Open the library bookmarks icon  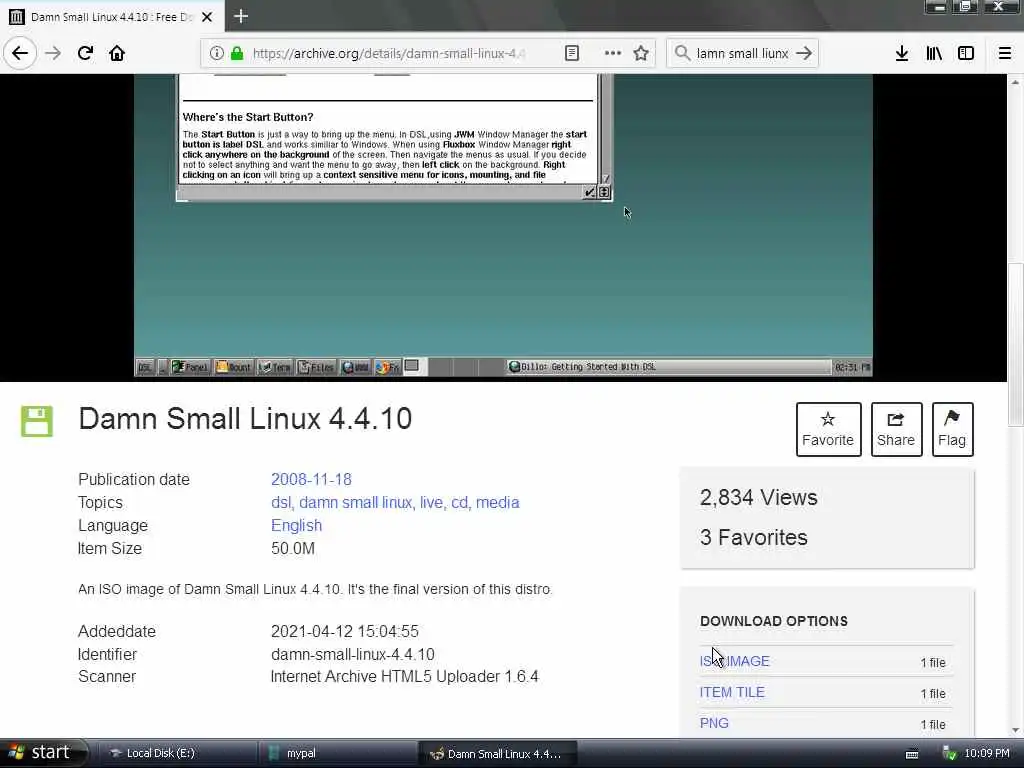click(x=934, y=53)
